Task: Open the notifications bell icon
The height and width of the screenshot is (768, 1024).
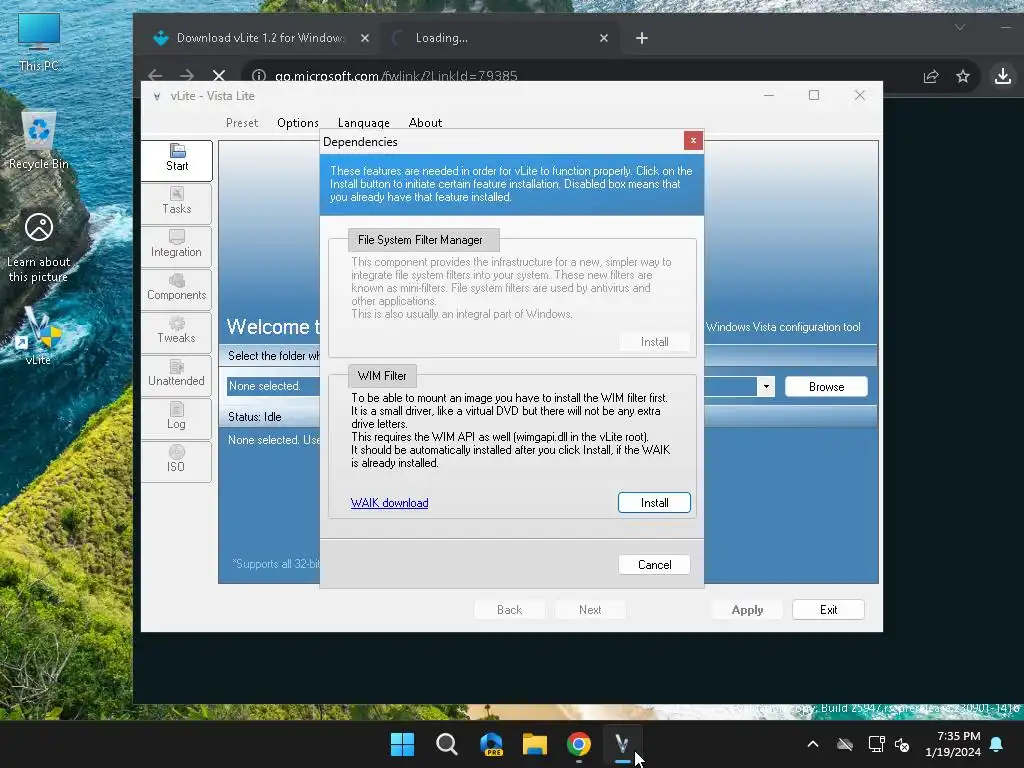Action: click(x=997, y=744)
